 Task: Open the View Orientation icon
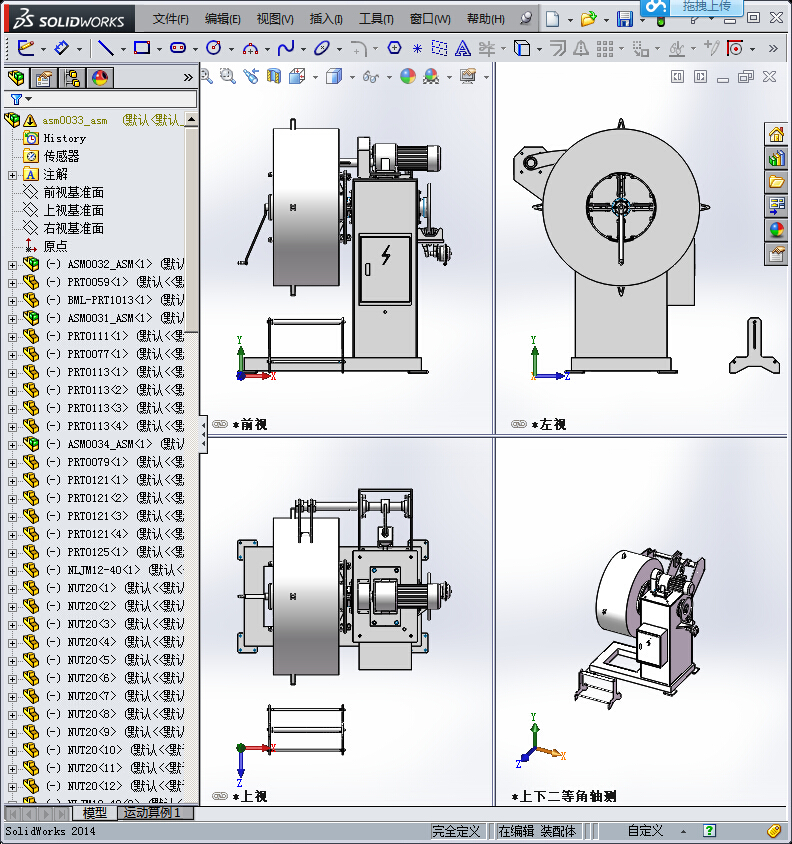pyautogui.click(x=297, y=76)
